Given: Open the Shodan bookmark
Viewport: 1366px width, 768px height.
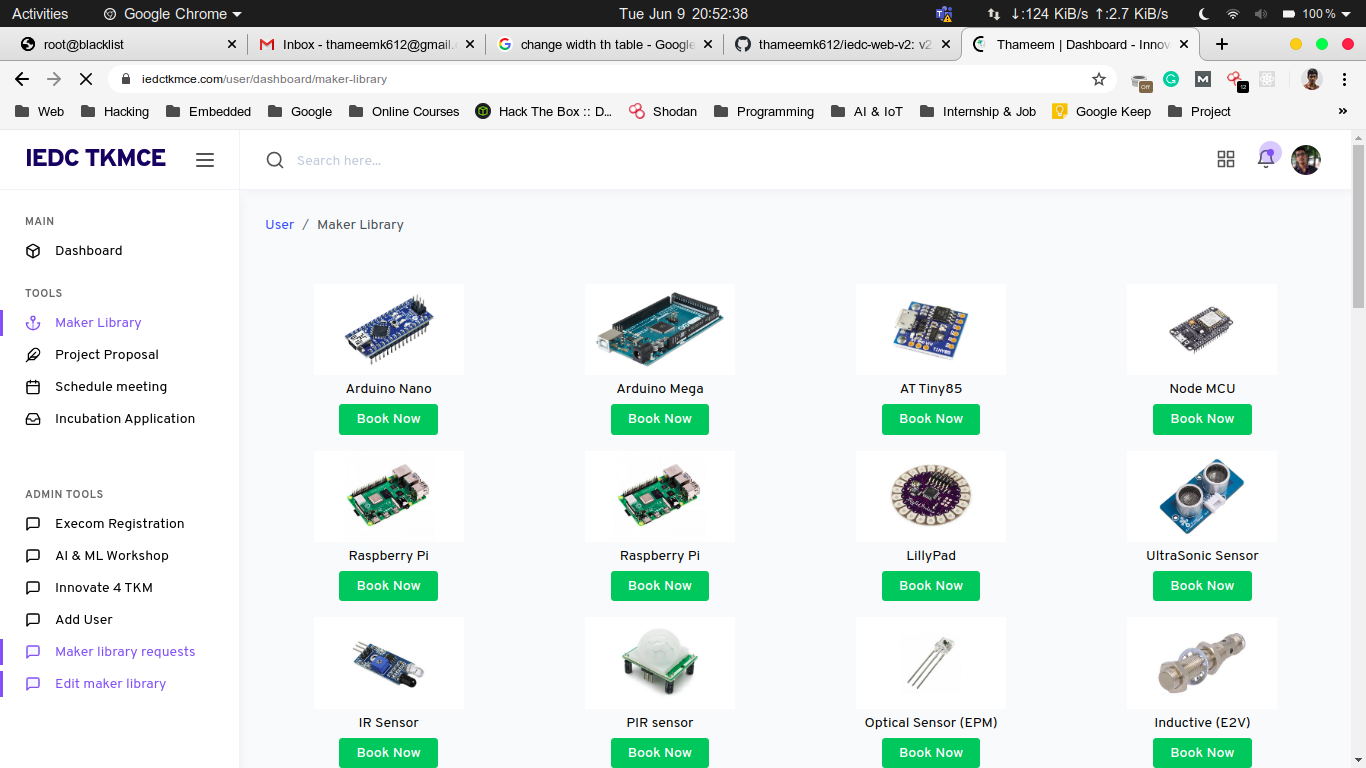Looking at the screenshot, I should point(663,111).
